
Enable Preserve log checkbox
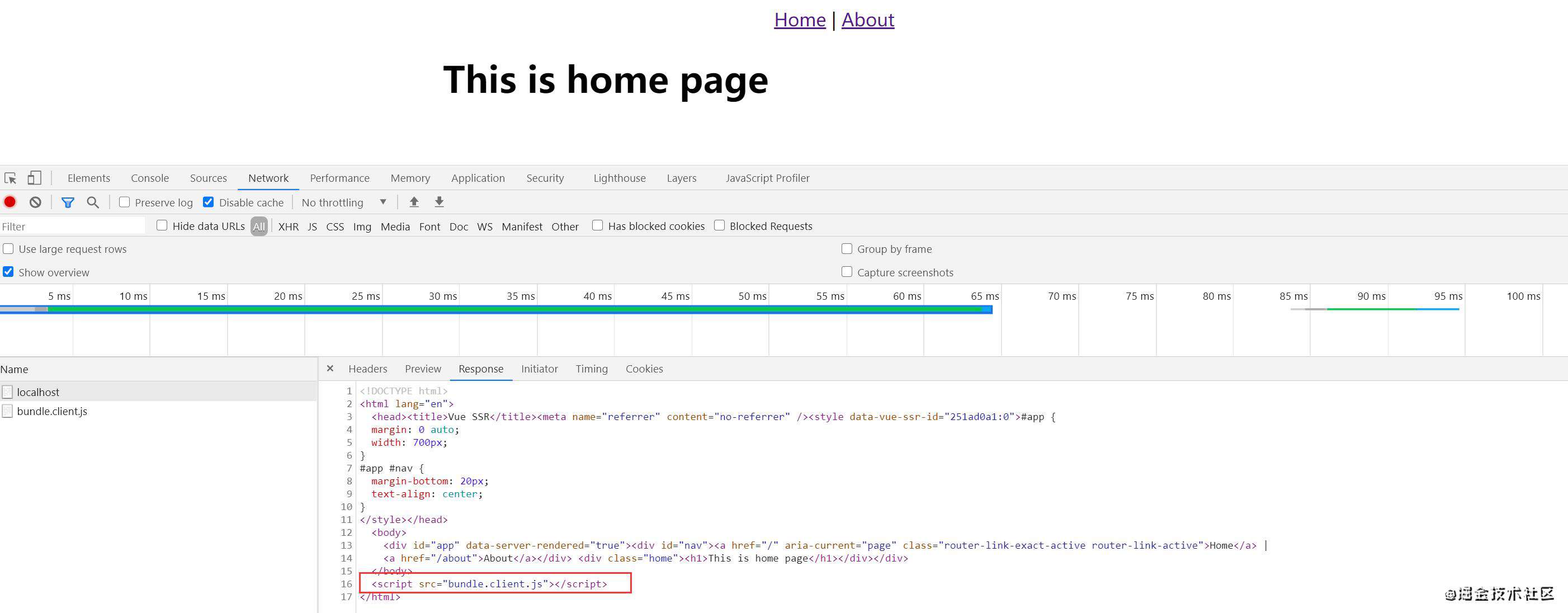[124, 202]
